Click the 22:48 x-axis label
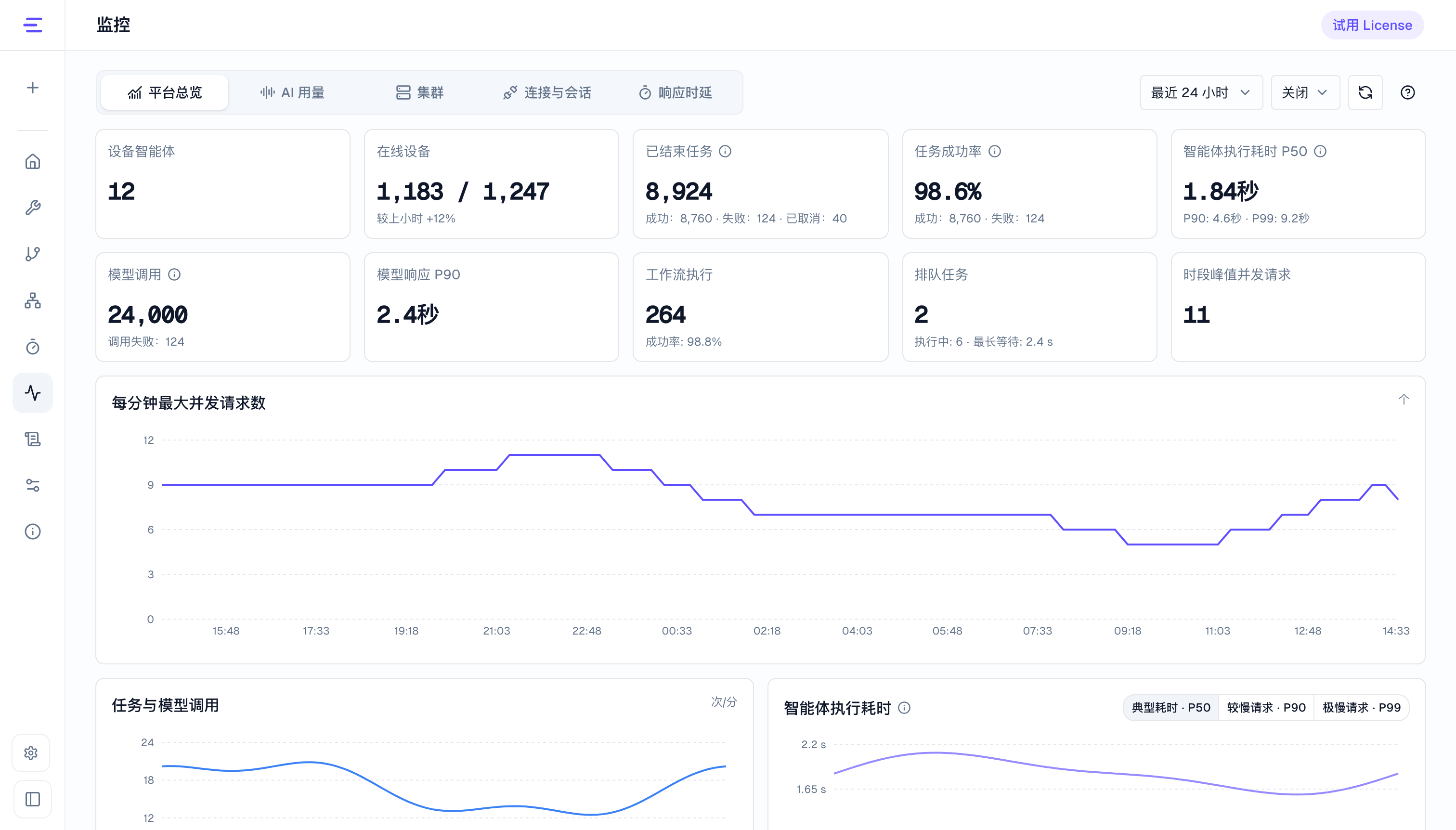This screenshot has width=1456, height=830. [586, 631]
